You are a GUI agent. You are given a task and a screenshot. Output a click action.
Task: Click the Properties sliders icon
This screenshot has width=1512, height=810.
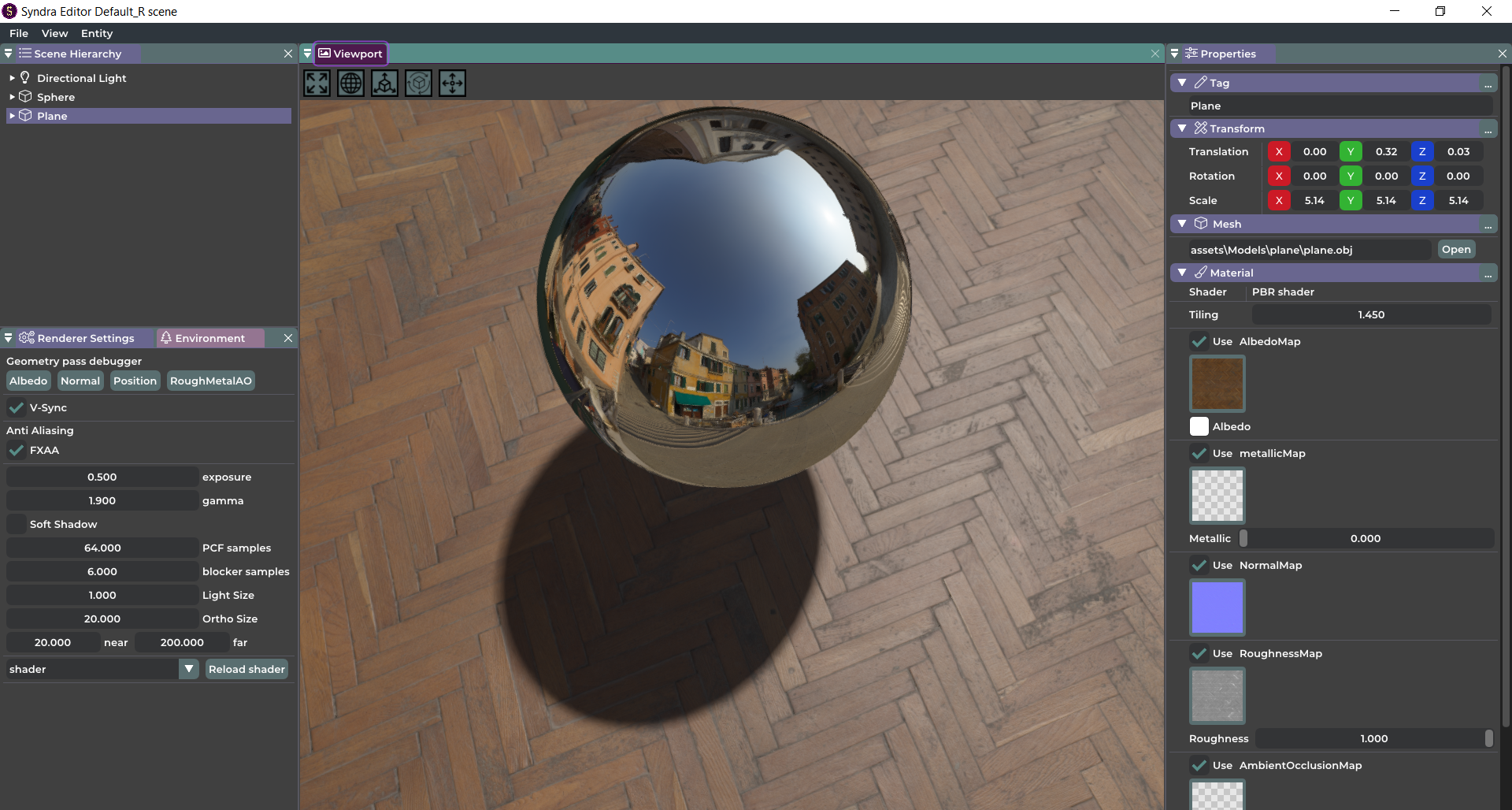tap(1191, 53)
